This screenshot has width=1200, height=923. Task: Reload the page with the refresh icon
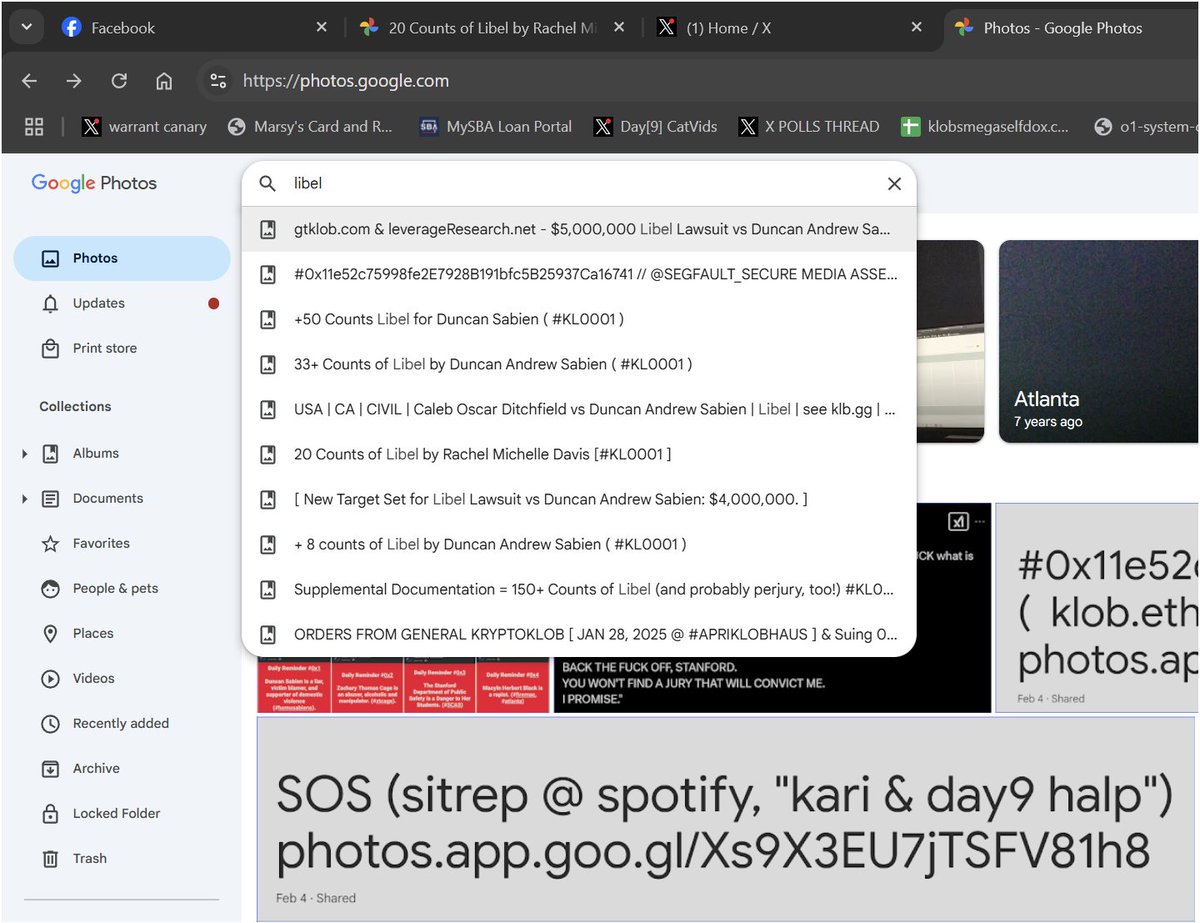tap(119, 81)
